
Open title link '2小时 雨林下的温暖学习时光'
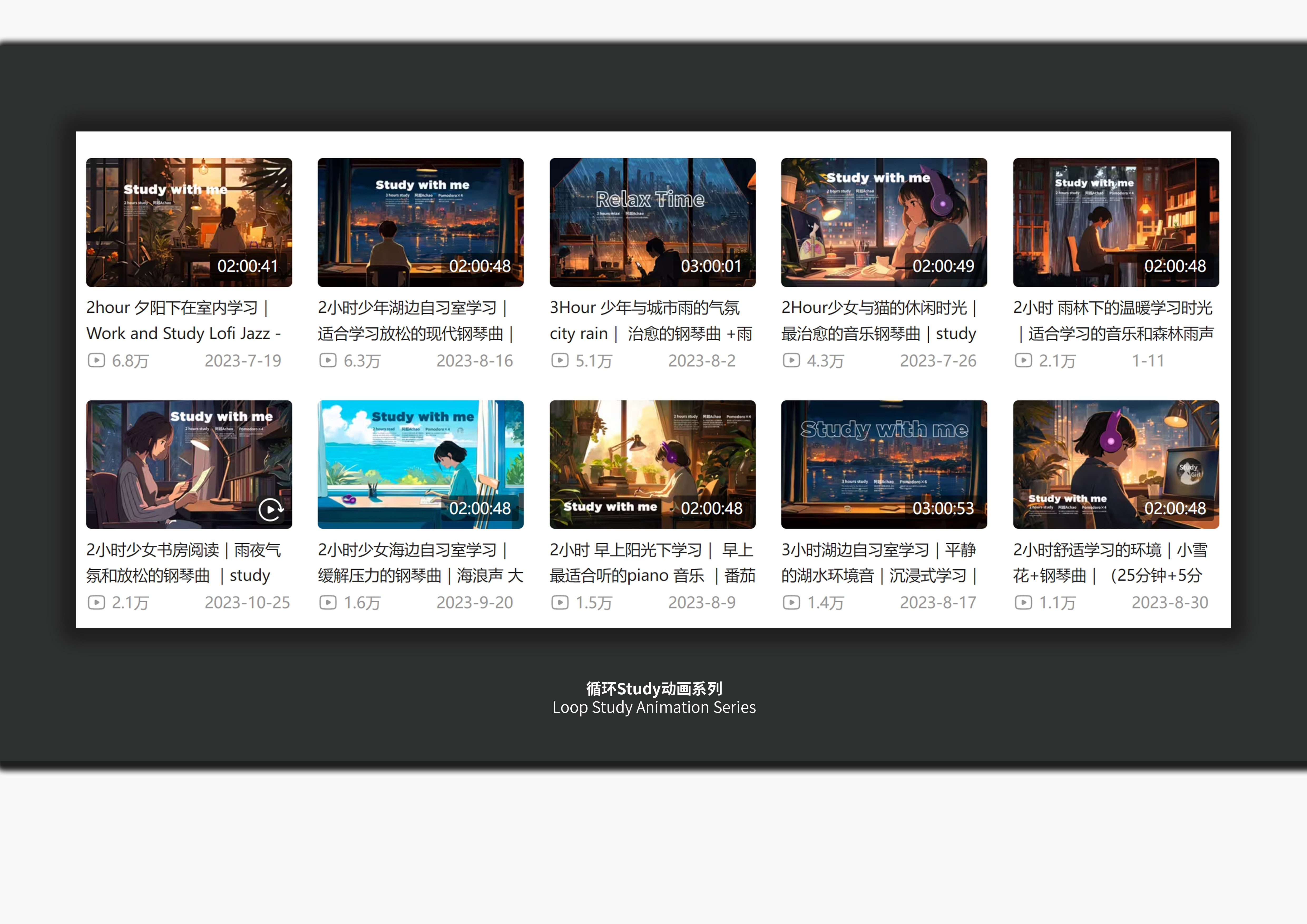1112,308
